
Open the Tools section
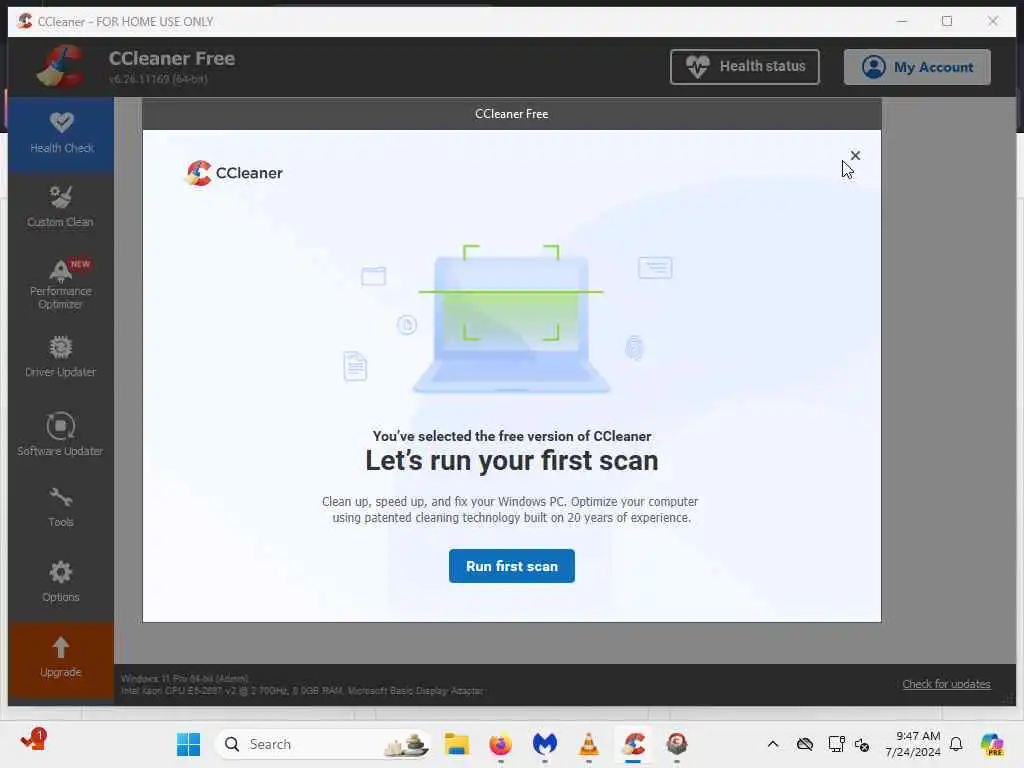61,507
